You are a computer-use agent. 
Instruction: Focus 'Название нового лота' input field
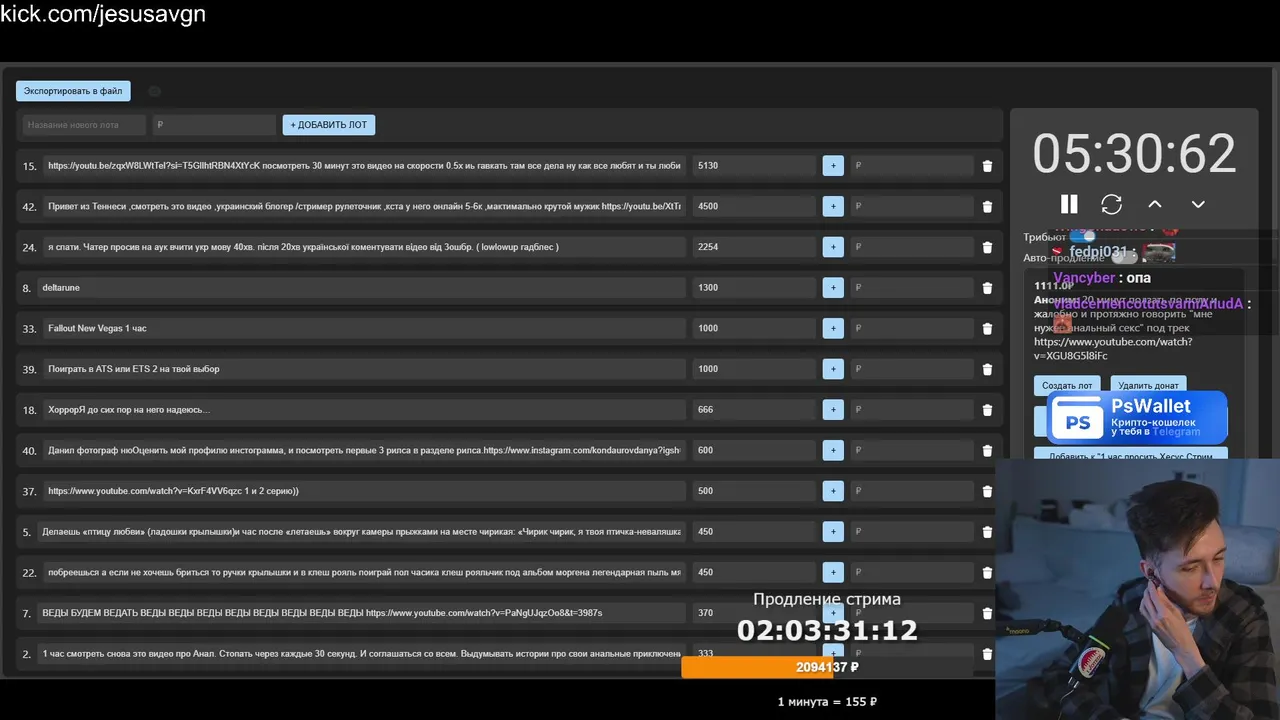coord(85,125)
